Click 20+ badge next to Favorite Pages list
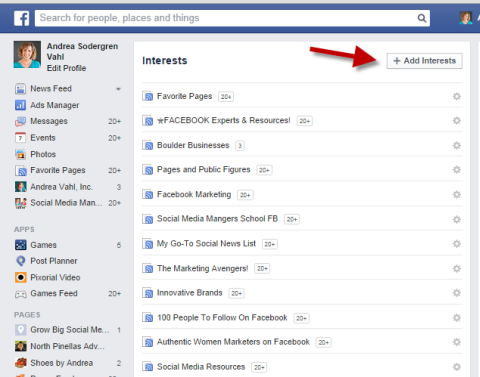Viewport: 480px width, 377px height. click(x=226, y=97)
